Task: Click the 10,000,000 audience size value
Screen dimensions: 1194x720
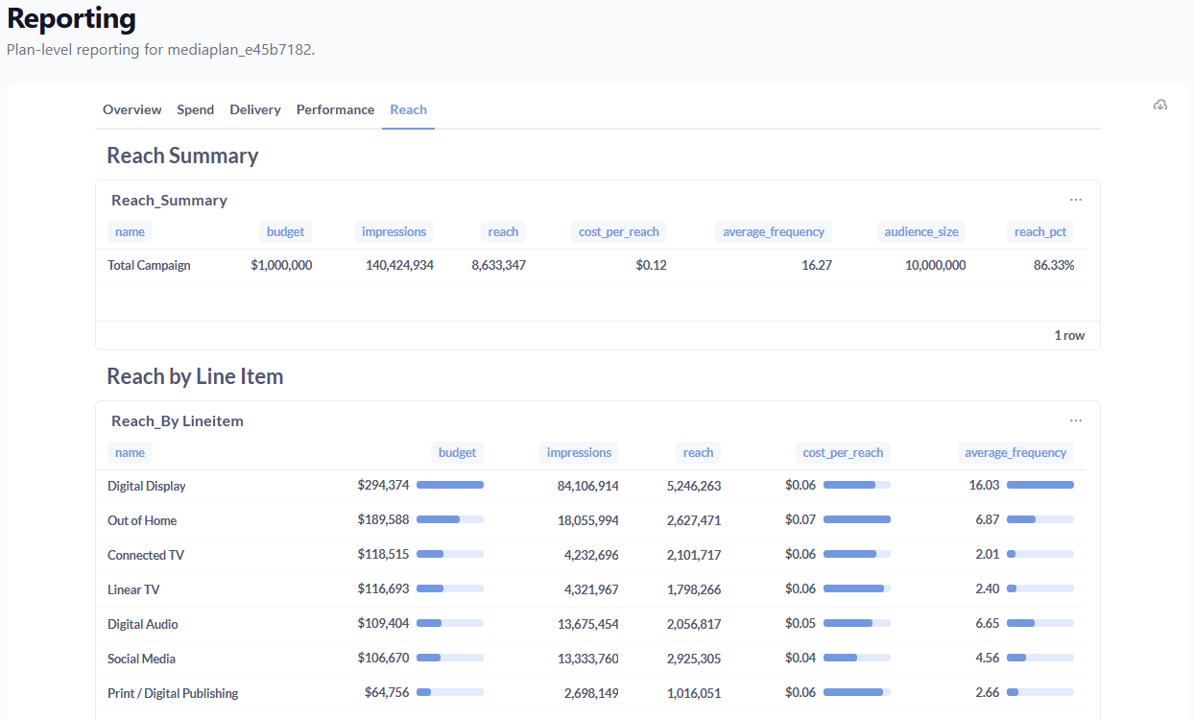Action: point(935,265)
